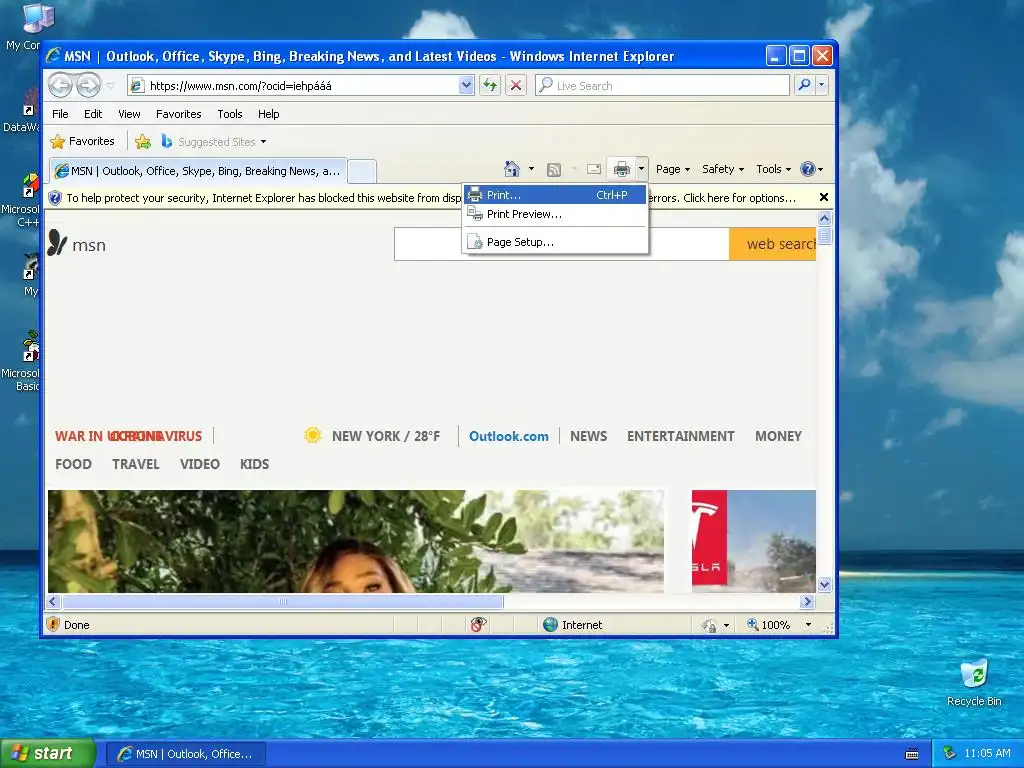
Task: Choose Print Preview... menu item
Action: 555,214
